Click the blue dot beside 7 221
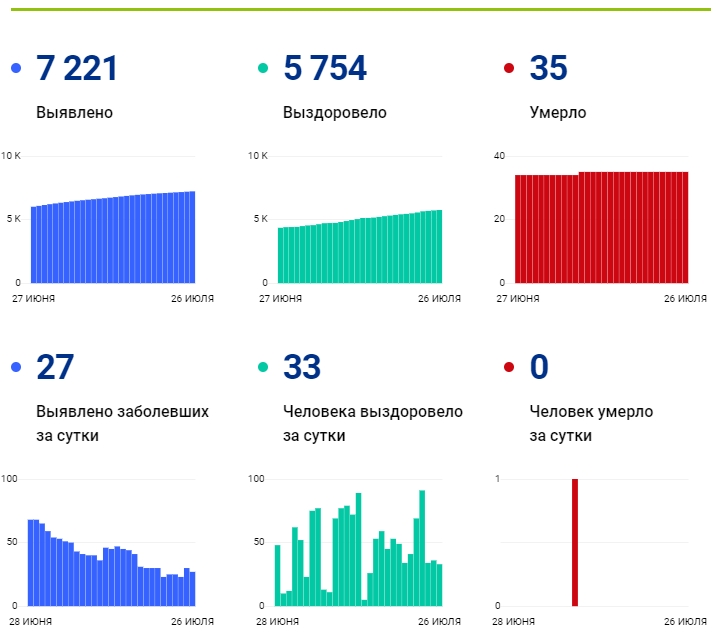 [16, 68]
